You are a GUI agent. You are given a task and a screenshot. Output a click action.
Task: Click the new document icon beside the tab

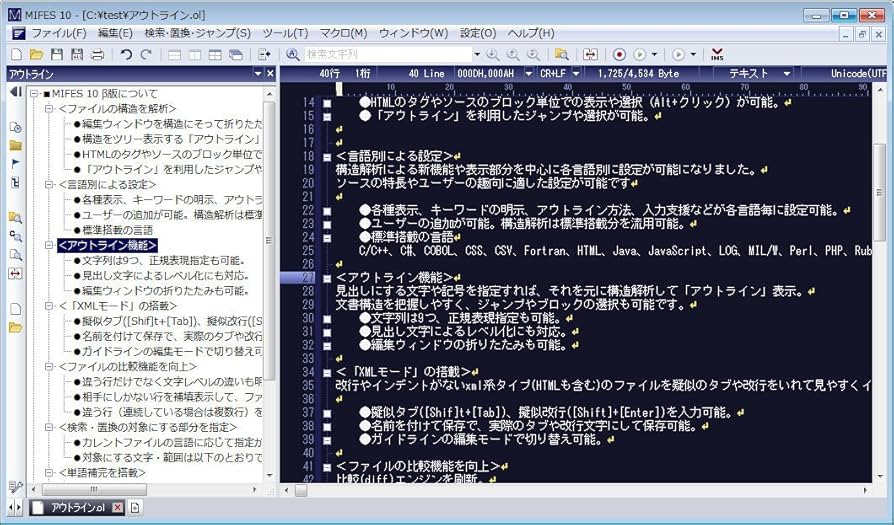tap(135, 507)
